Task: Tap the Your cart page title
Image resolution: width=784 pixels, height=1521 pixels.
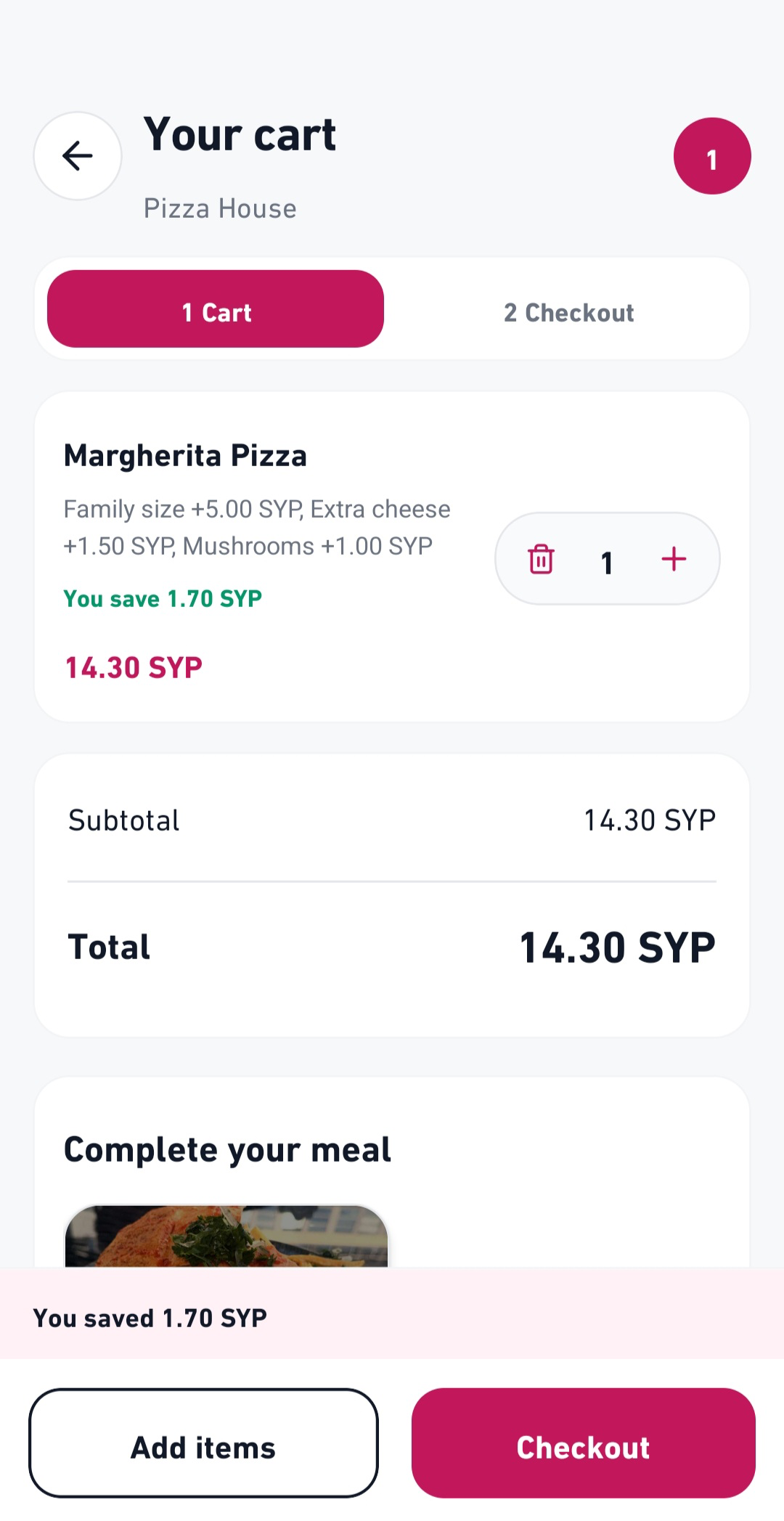Action: pos(240,135)
